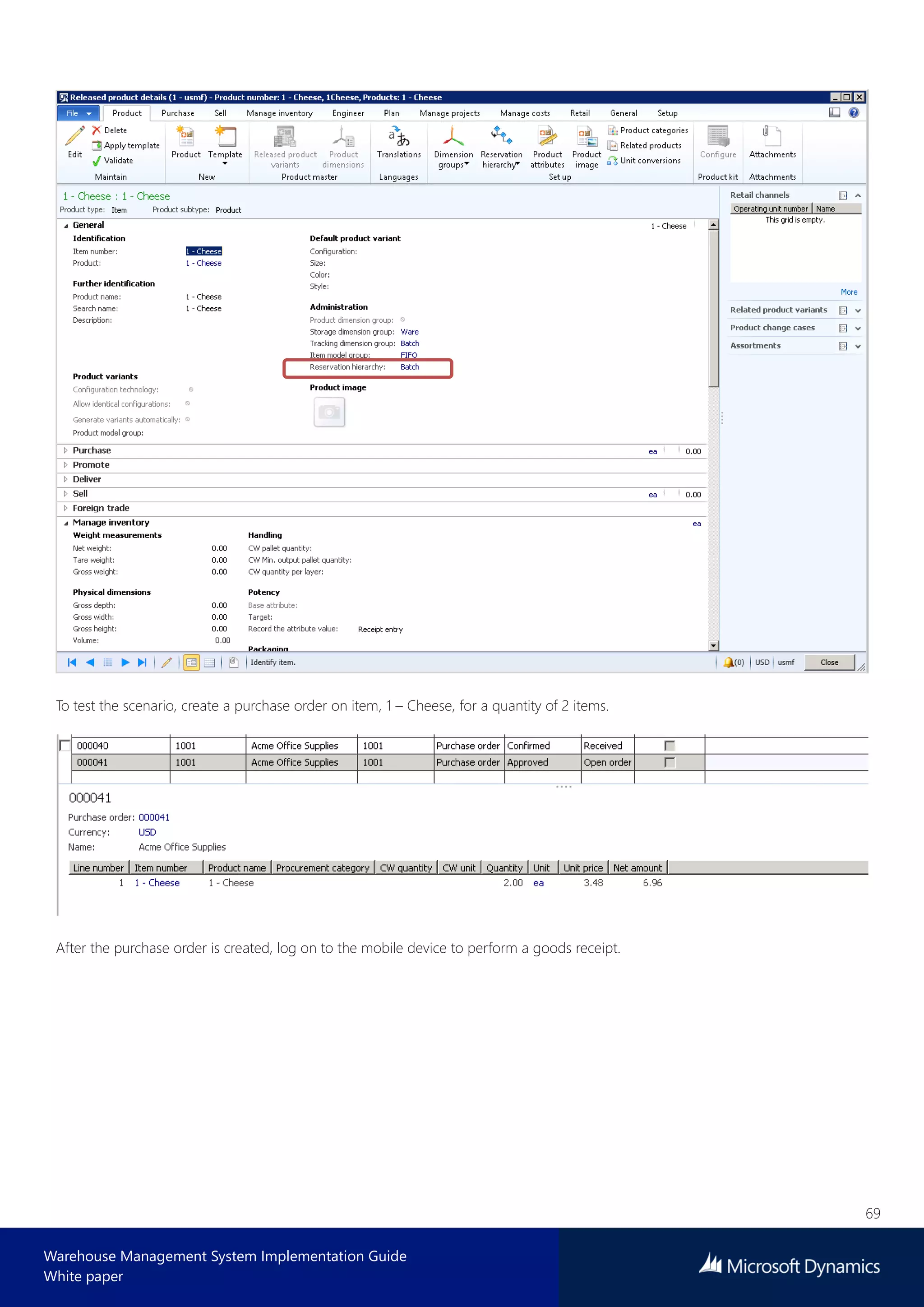Image resolution: width=924 pixels, height=1307 pixels.
Task: Expand the Promote section
Action: [66, 465]
